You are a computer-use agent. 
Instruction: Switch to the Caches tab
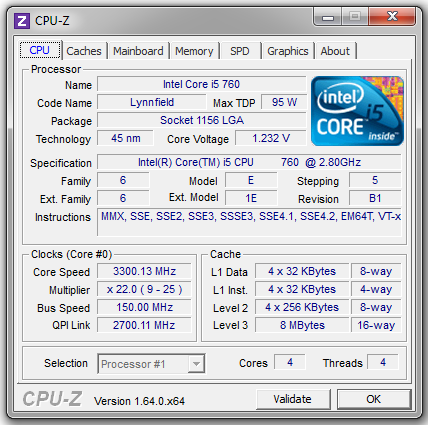[x=84, y=51]
